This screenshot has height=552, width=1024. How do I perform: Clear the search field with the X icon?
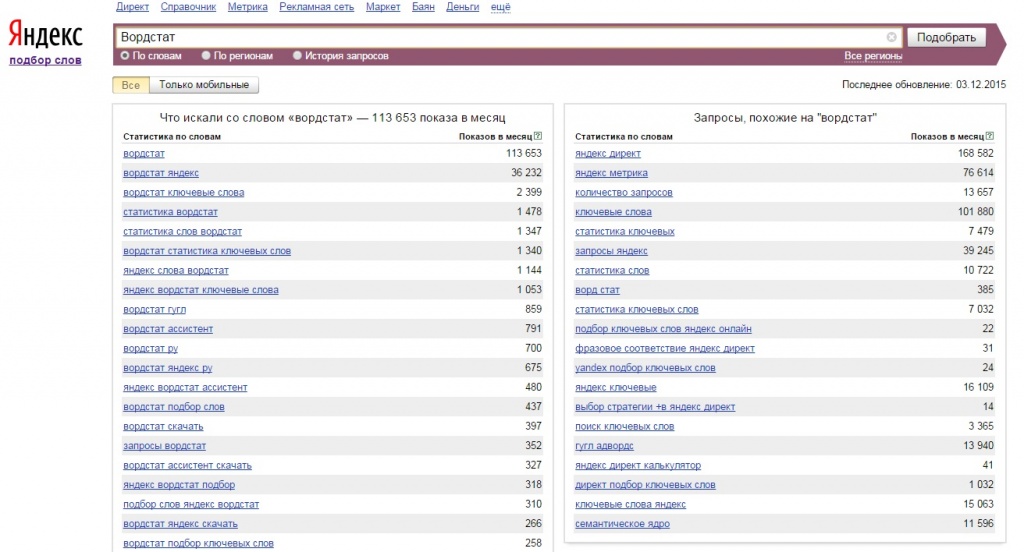tap(891, 37)
